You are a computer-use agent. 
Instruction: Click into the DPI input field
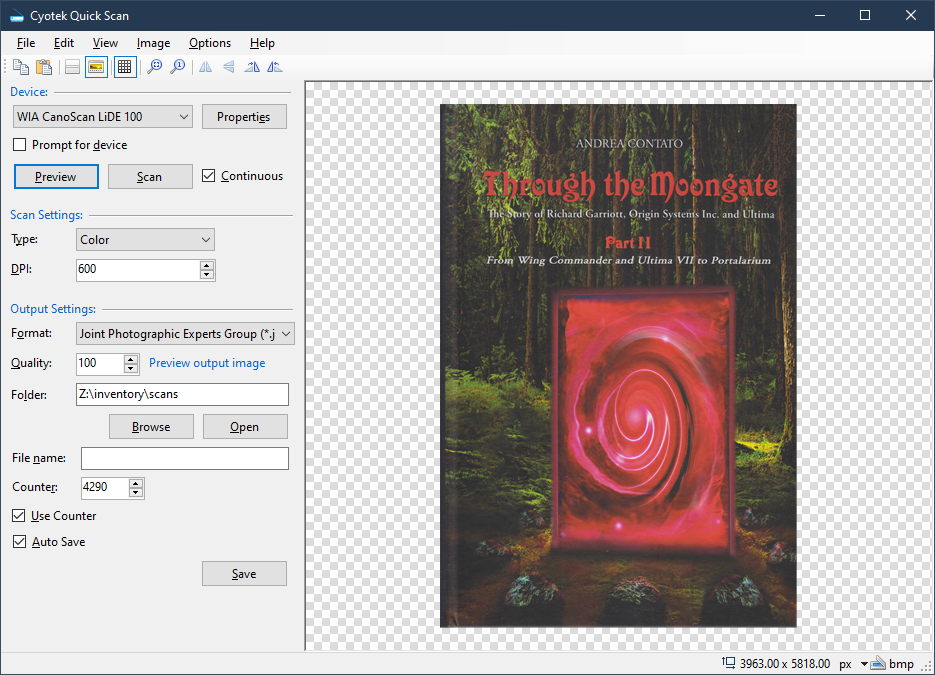point(138,270)
